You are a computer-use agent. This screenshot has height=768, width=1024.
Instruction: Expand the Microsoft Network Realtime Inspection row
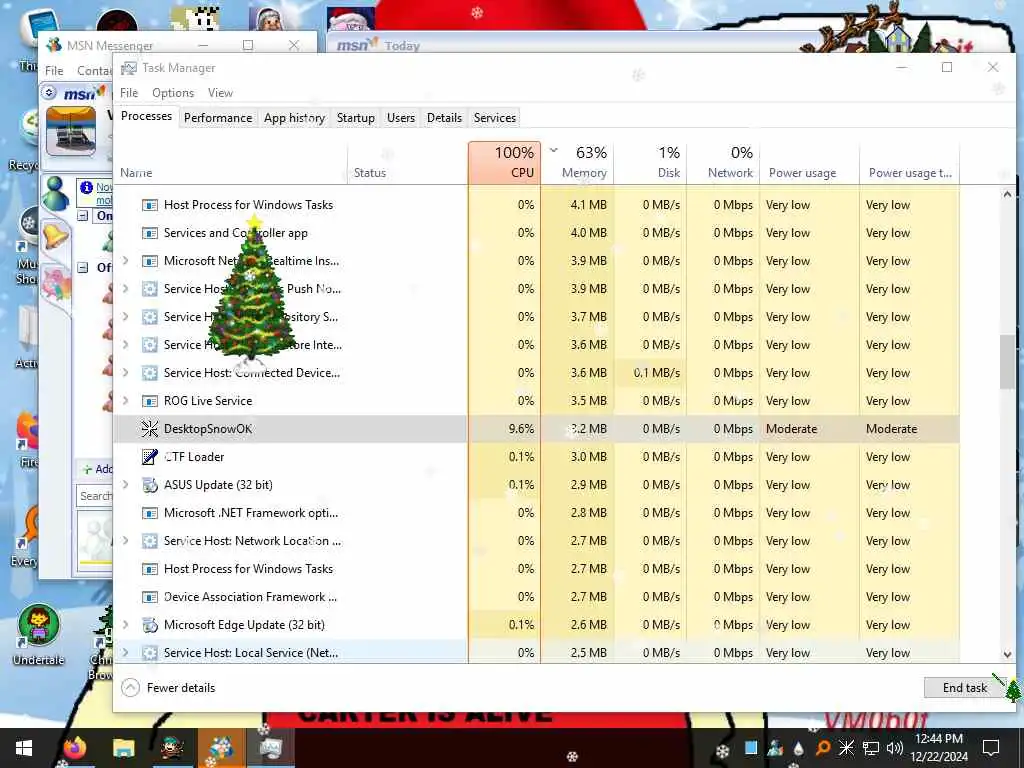[126, 261]
